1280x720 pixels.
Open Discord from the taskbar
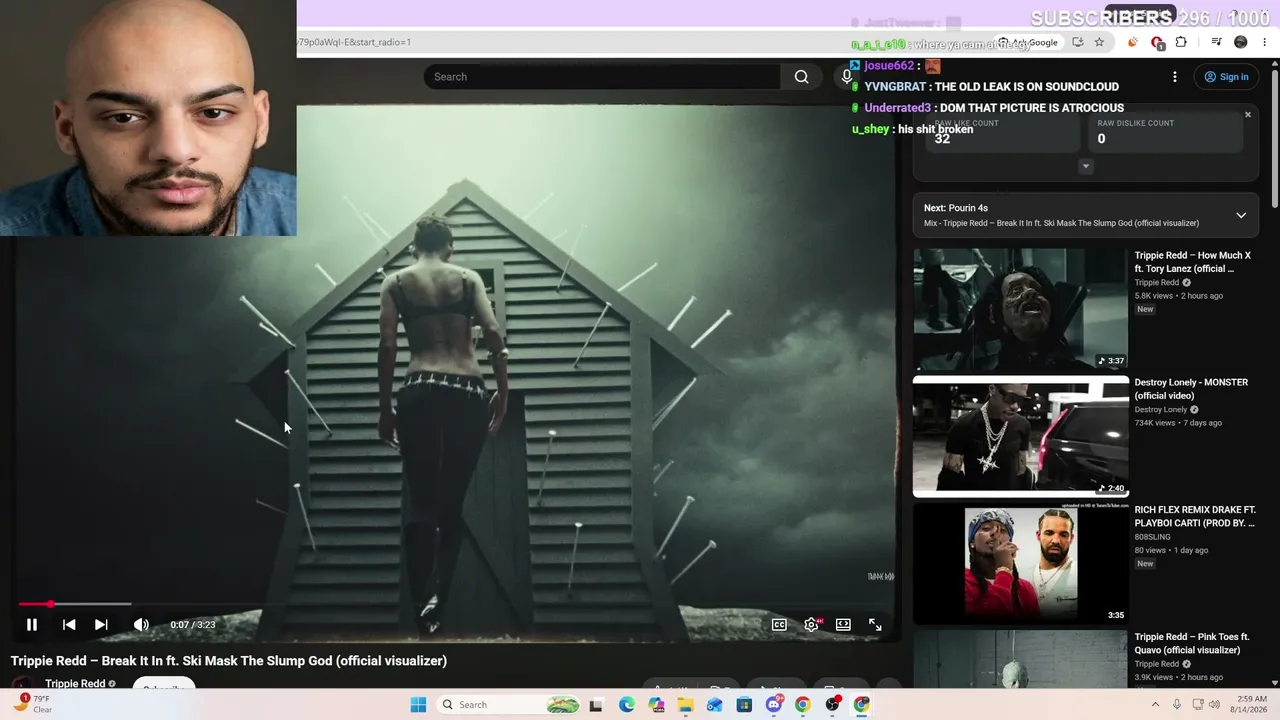(773, 705)
